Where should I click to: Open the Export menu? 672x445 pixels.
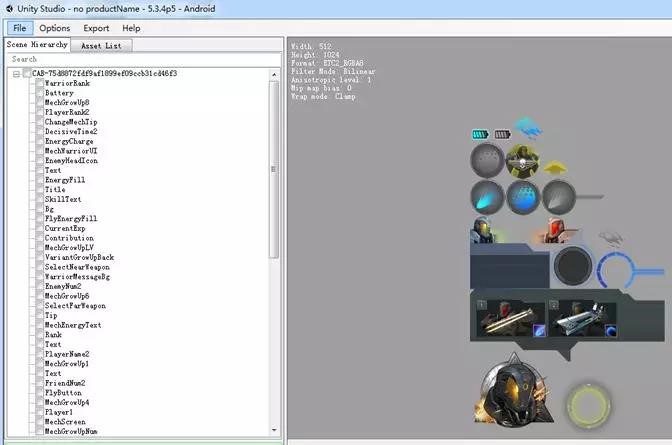[x=96, y=28]
